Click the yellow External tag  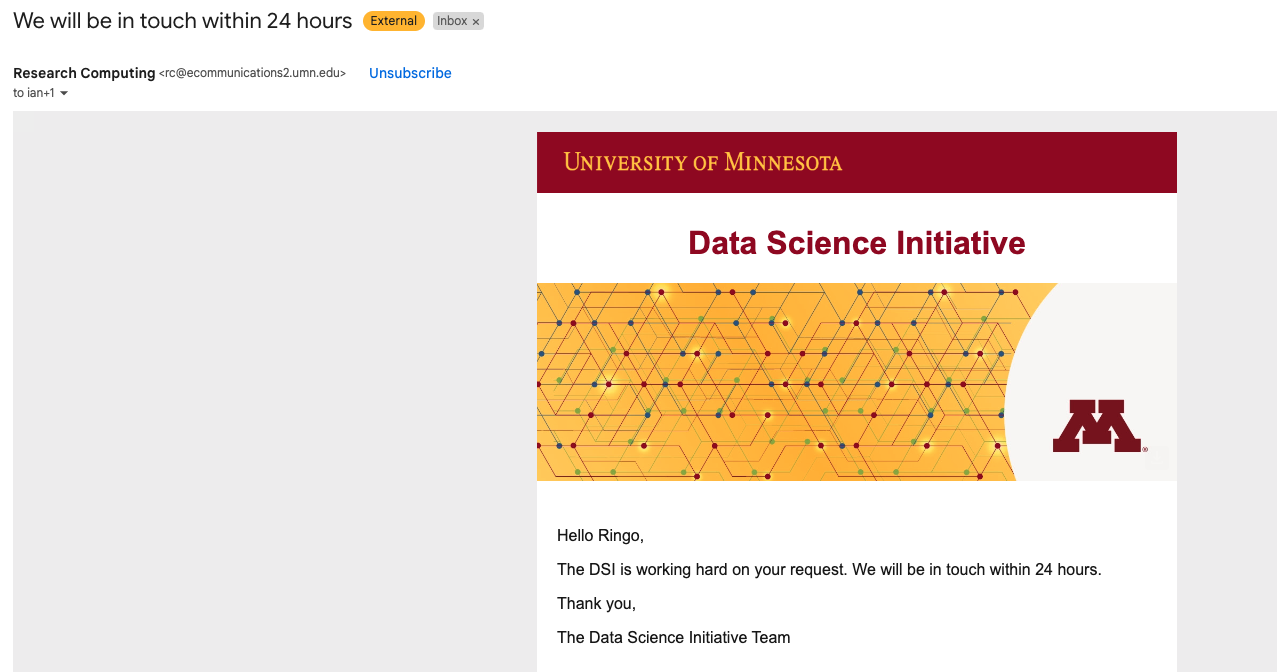(393, 21)
